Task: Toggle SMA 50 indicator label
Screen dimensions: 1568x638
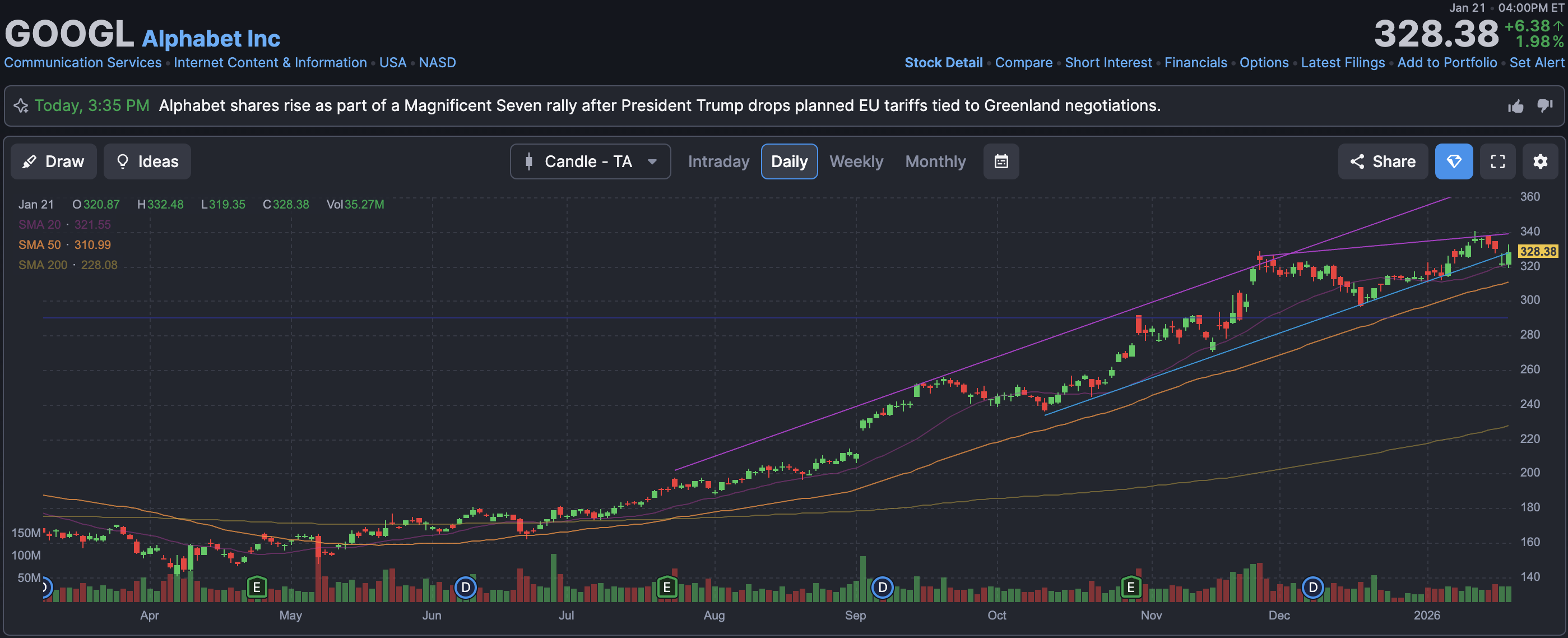Action: point(40,245)
